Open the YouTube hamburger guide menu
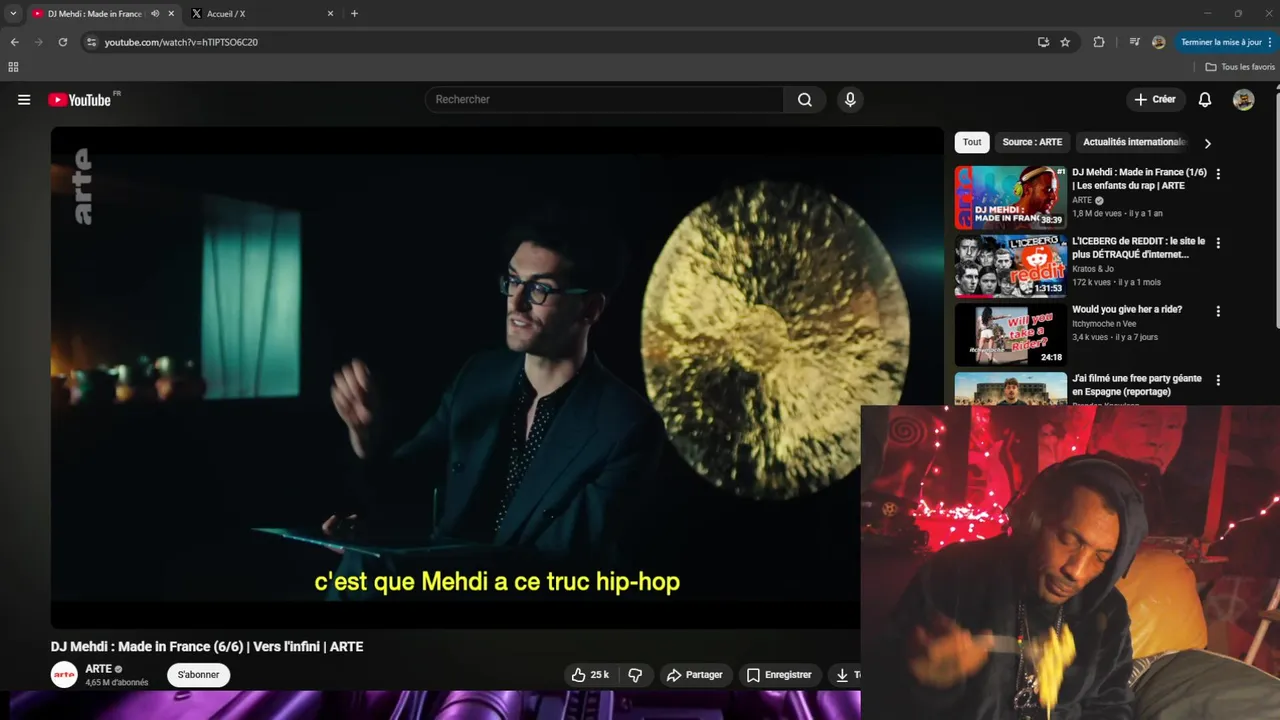 point(24,100)
